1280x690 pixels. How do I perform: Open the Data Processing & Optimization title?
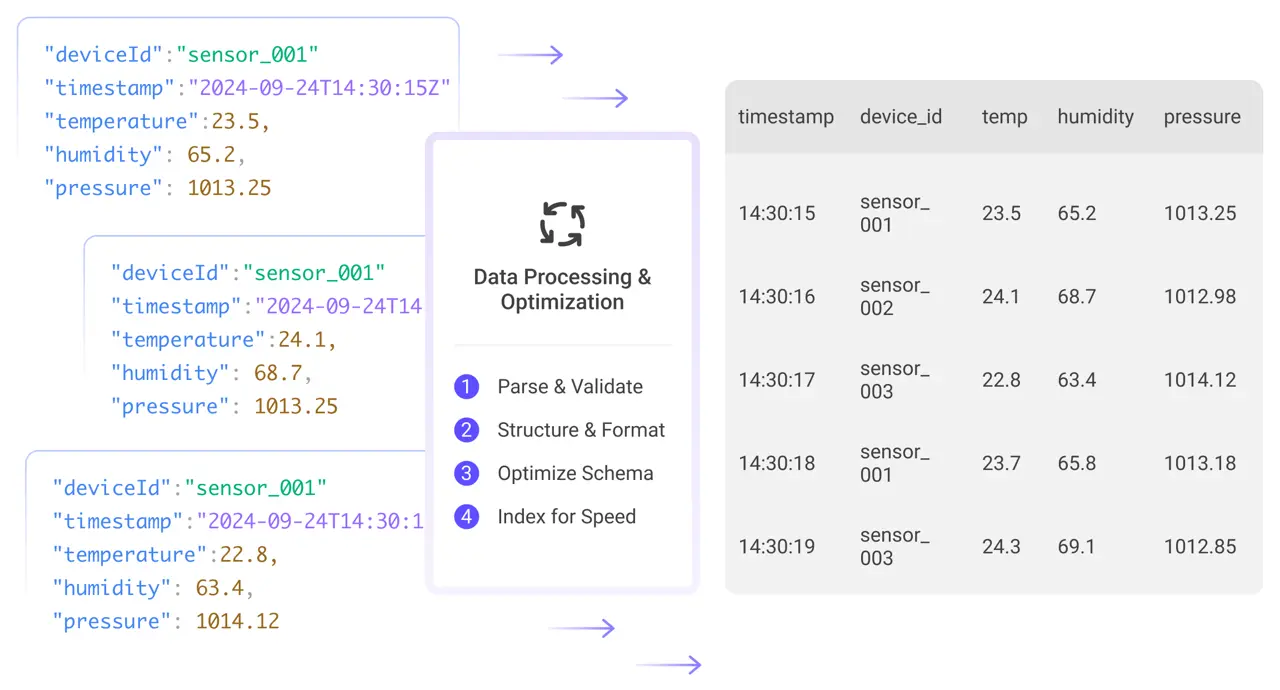click(x=562, y=290)
